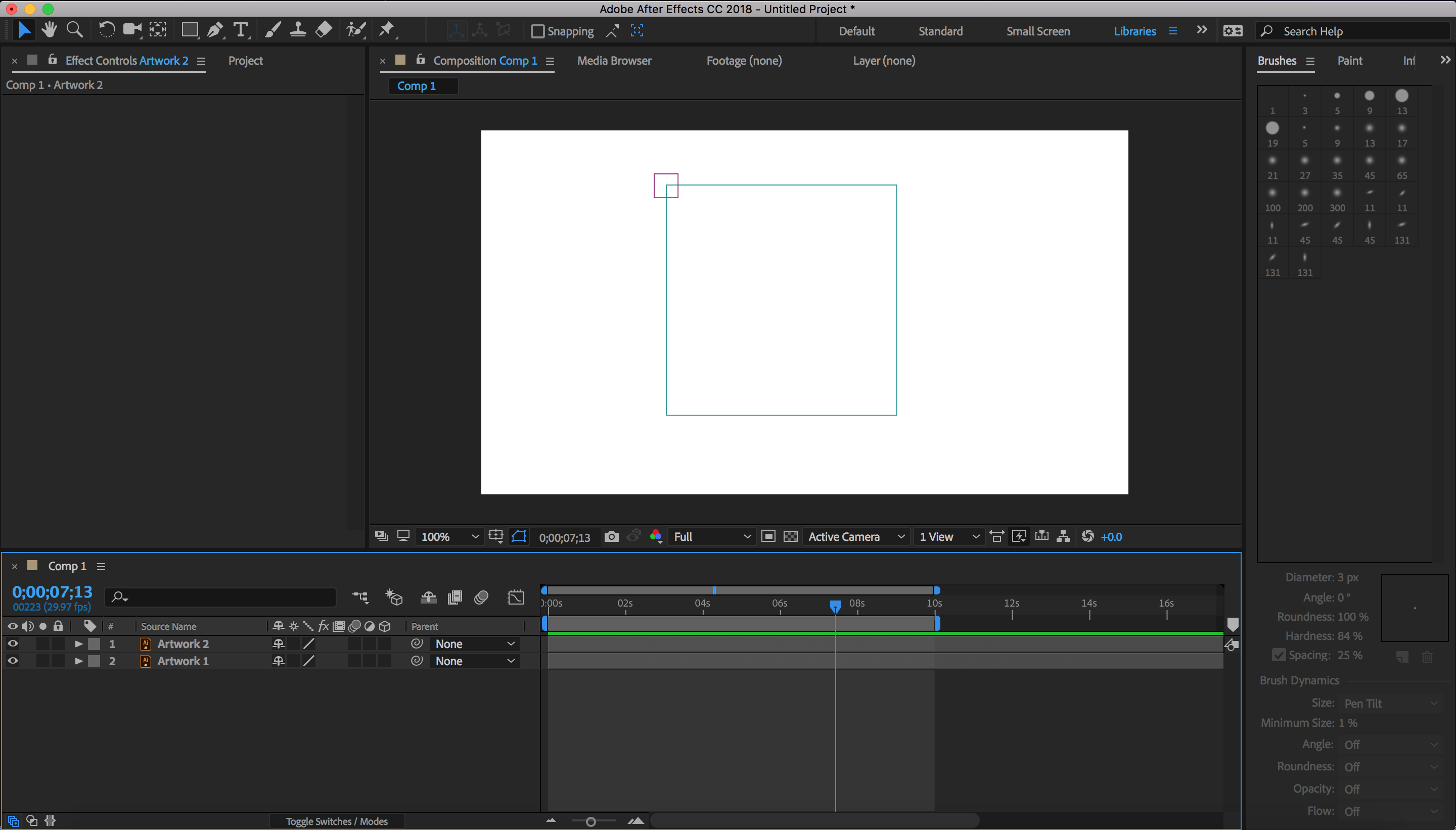This screenshot has width=1456, height=830.
Task: Select the Eraser tool
Action: [x=323, y=30]
